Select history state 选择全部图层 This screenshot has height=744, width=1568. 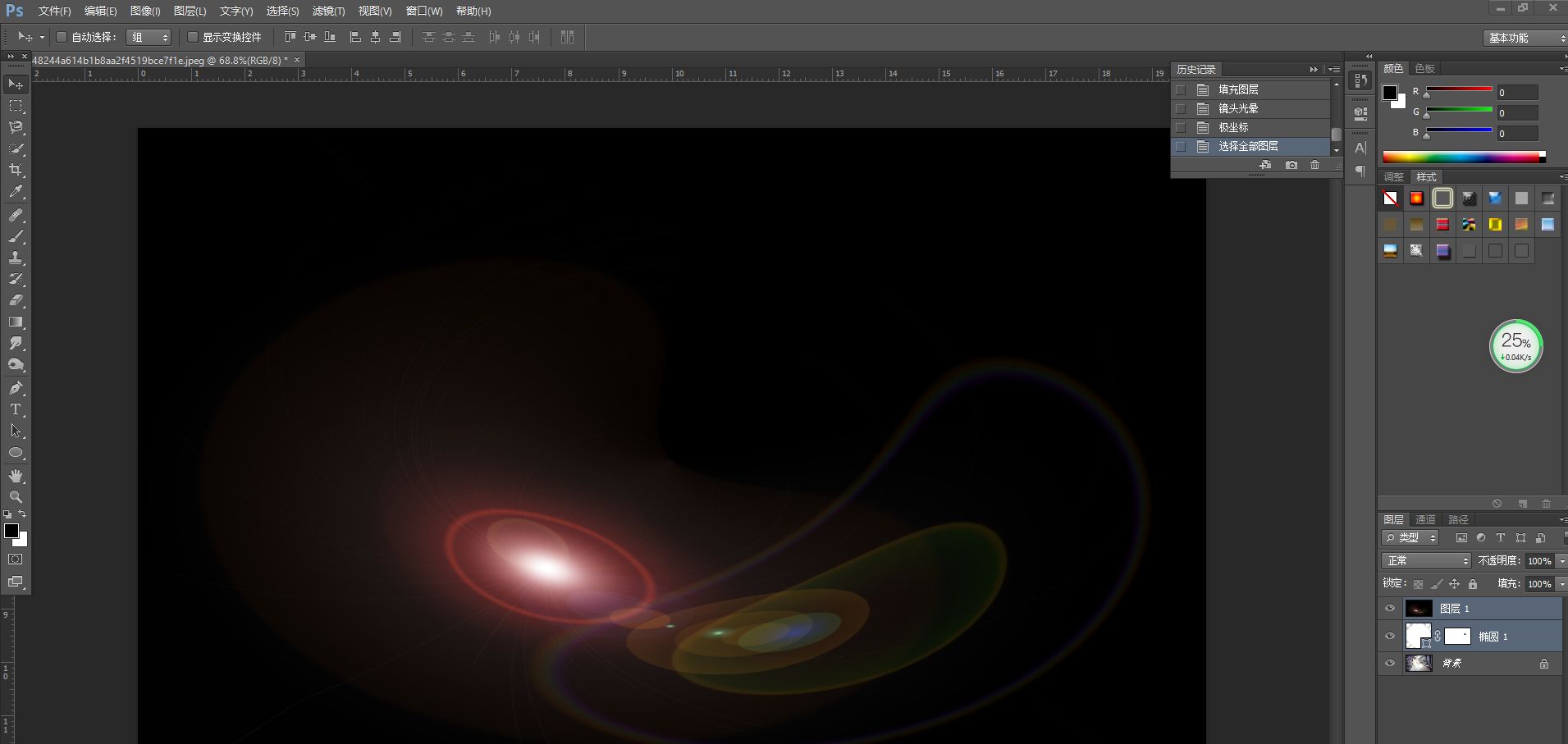(1250, 146)
